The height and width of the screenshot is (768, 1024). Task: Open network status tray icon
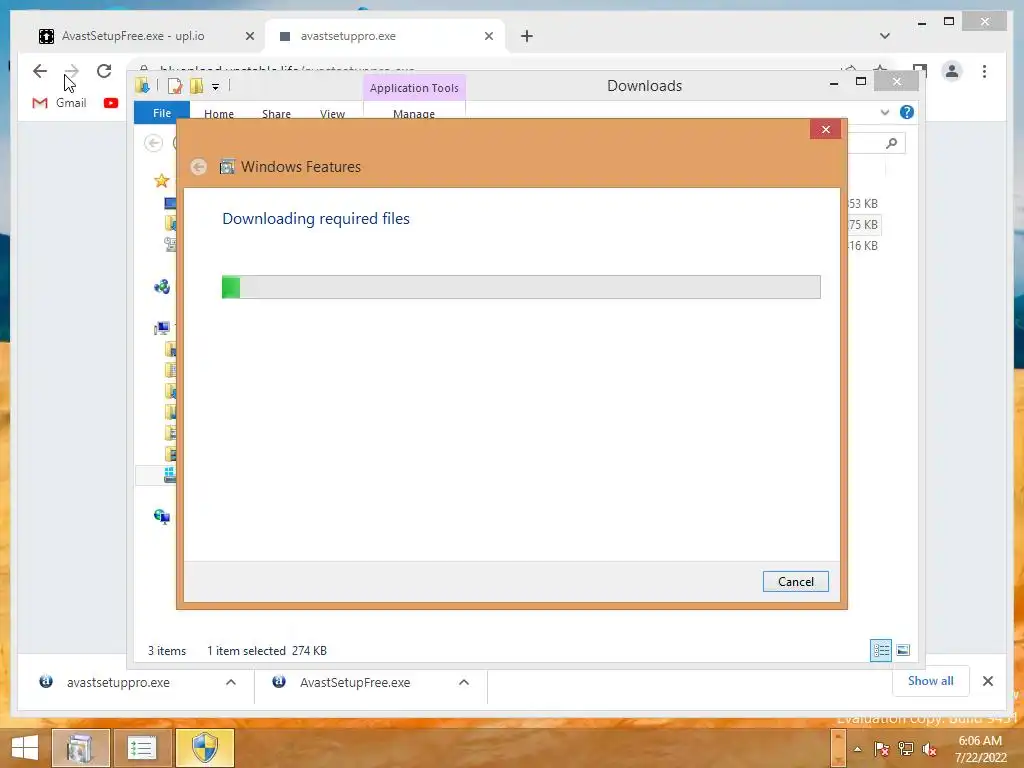[906, 749]
